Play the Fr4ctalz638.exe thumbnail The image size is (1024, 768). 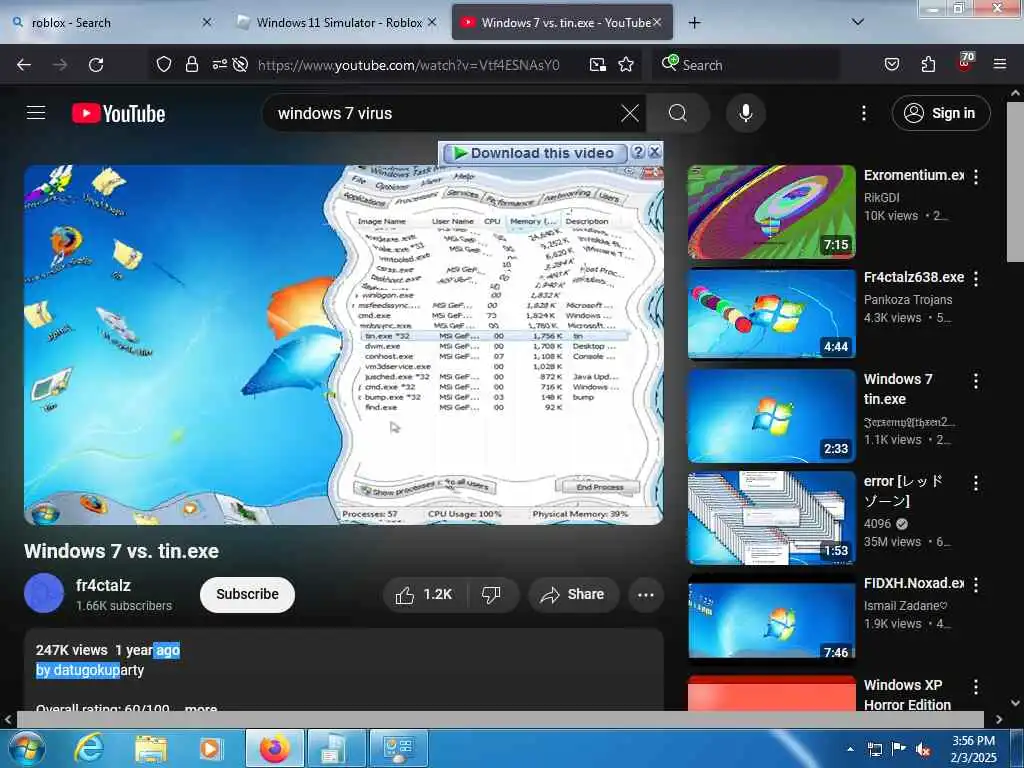[x=771, y=313]
